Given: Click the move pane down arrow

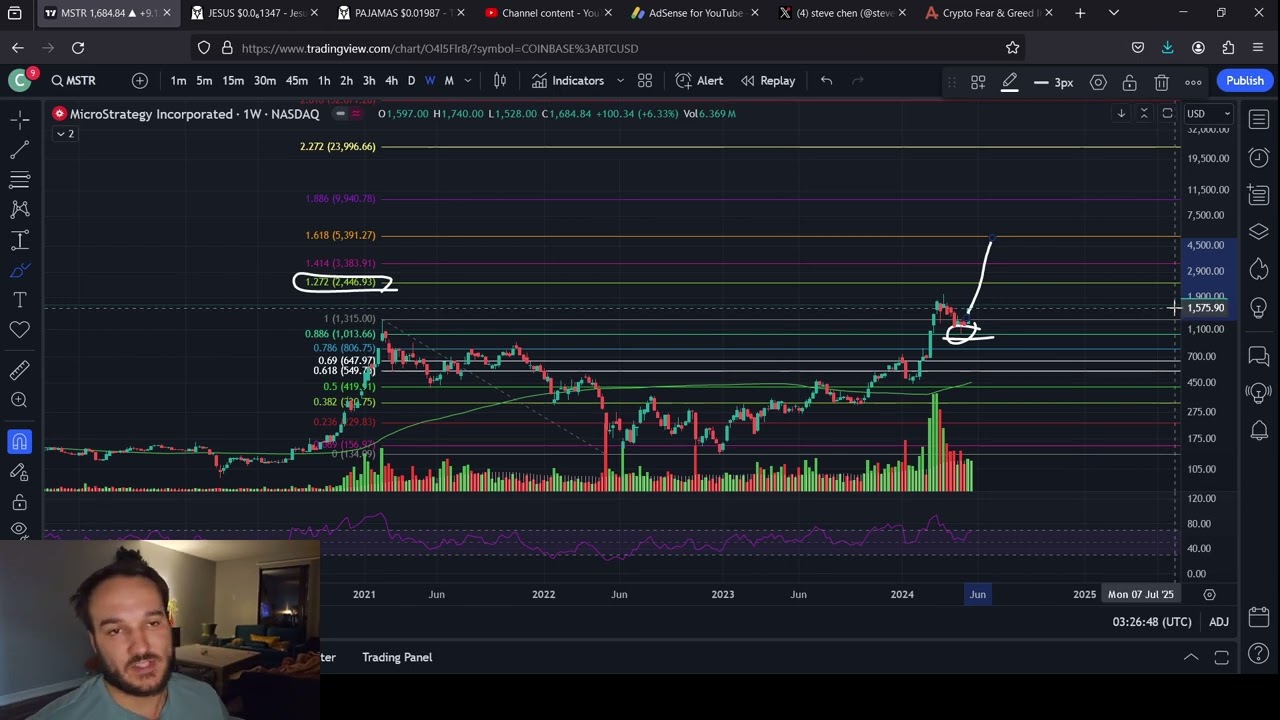Looking at the screenshot, I should click(x=1121, y=114).
